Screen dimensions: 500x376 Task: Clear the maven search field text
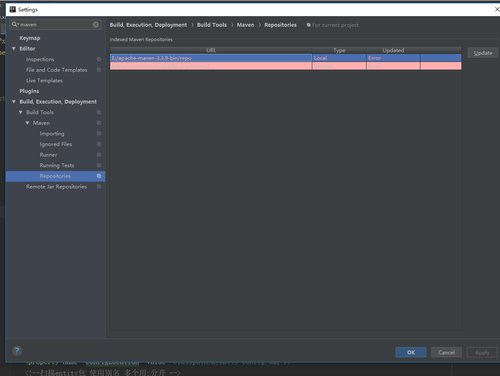pos(96,25)
